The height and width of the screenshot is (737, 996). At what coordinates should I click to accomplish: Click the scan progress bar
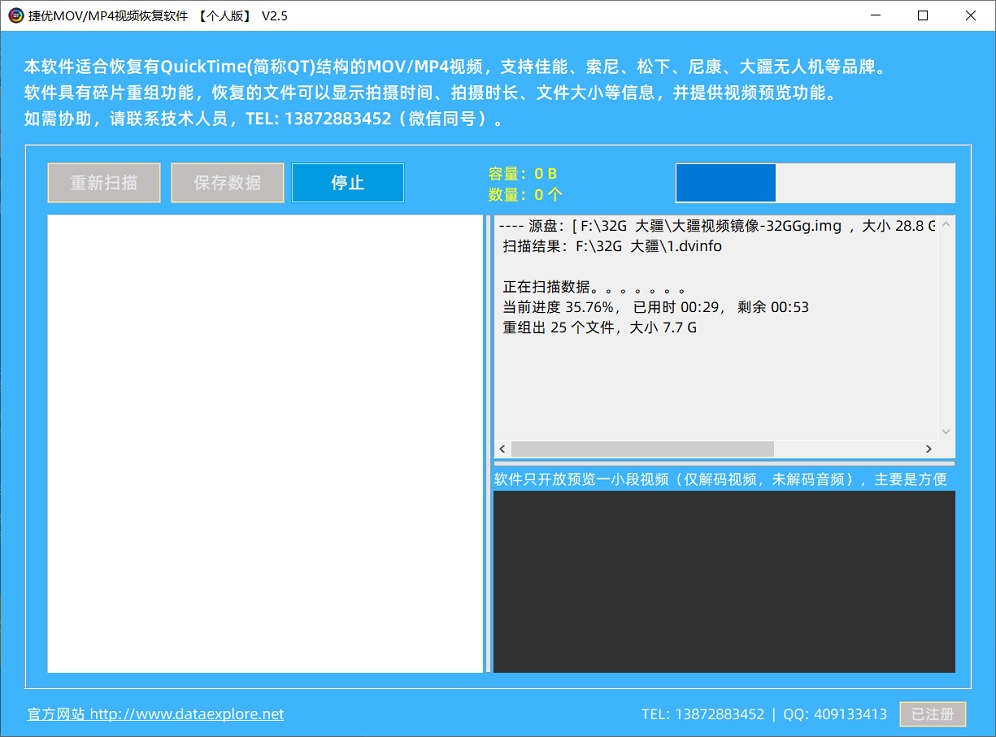click(815, 183)
